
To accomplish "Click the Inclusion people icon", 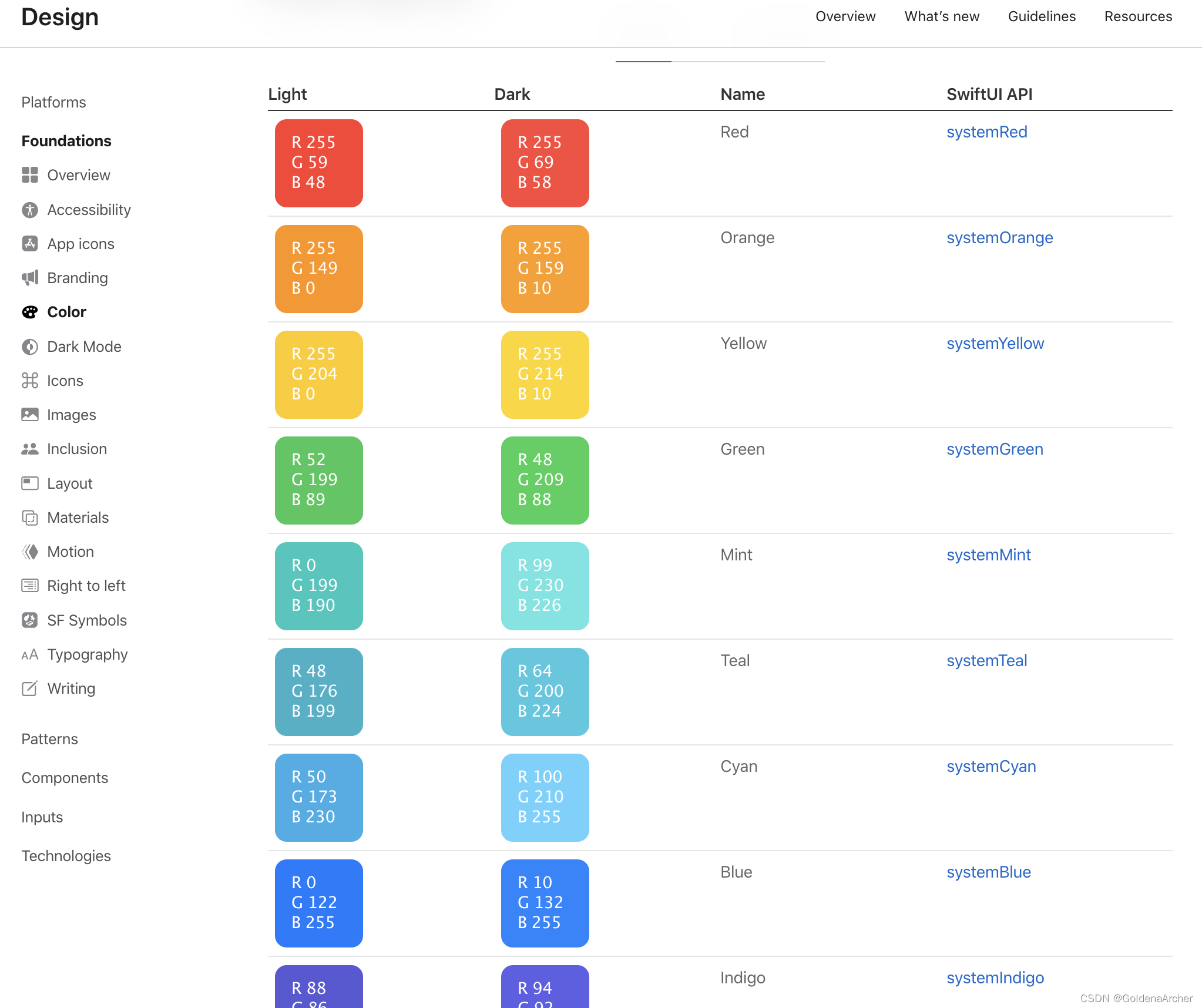I will click(x=30, y=449).
